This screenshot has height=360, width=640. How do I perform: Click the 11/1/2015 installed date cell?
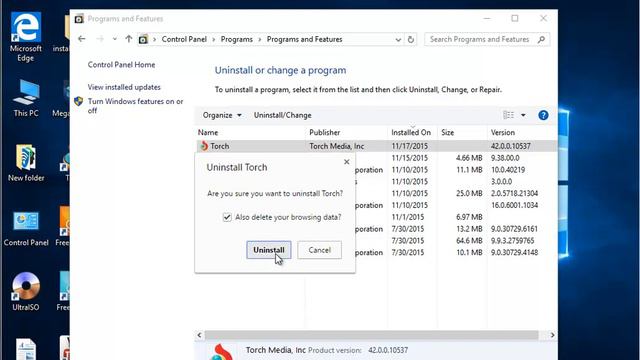pos(407,217)
